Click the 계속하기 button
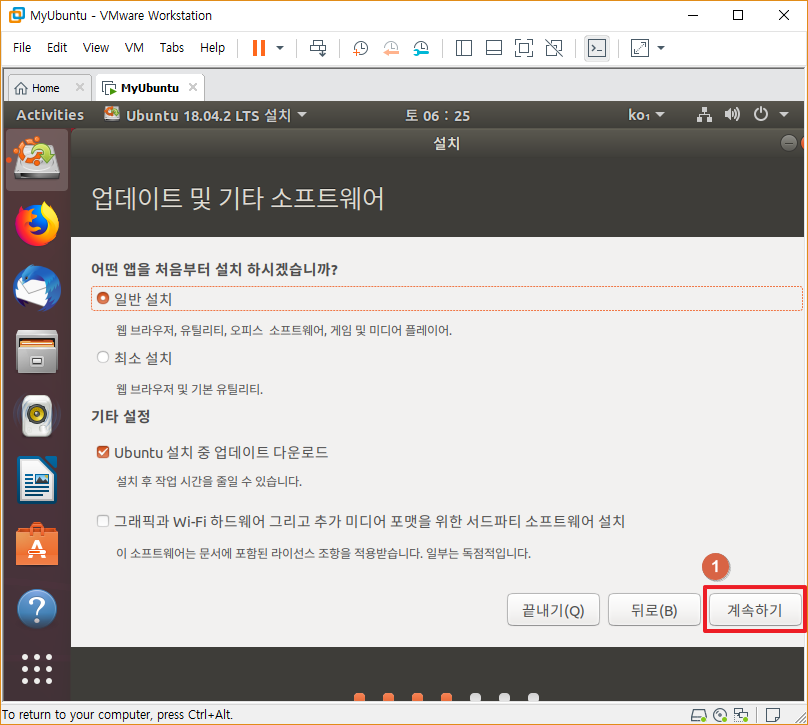Screen dimensions: 808x725 [x=755, y=610]
